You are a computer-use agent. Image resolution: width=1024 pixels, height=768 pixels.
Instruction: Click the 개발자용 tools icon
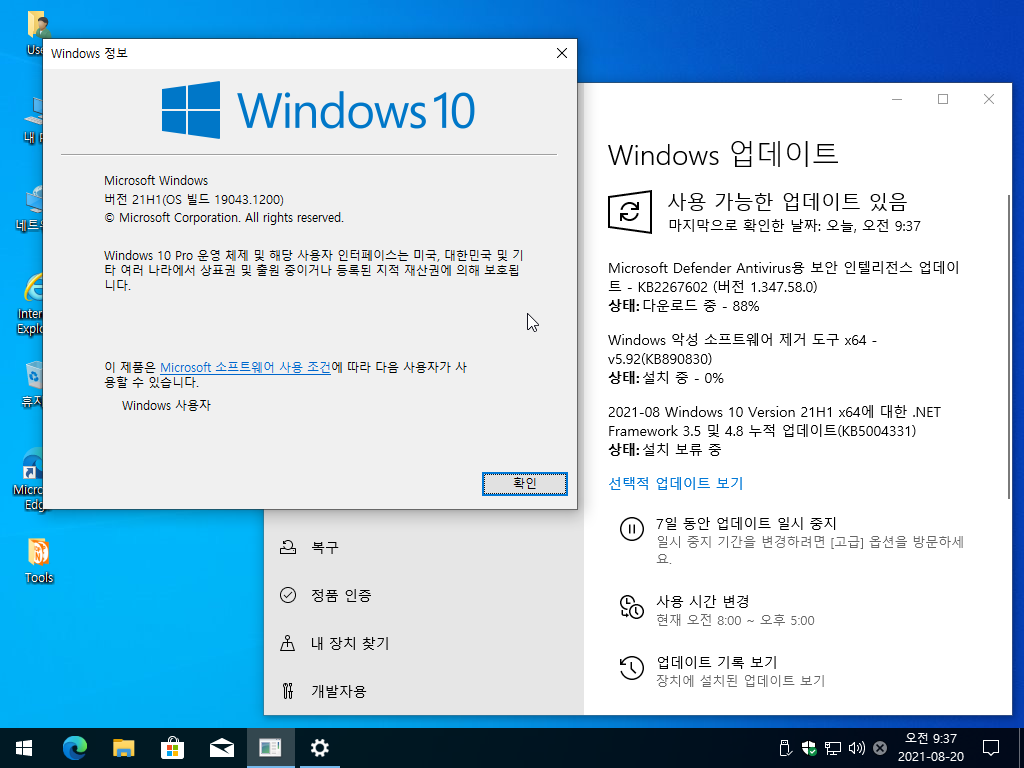[x=287, y=691]
